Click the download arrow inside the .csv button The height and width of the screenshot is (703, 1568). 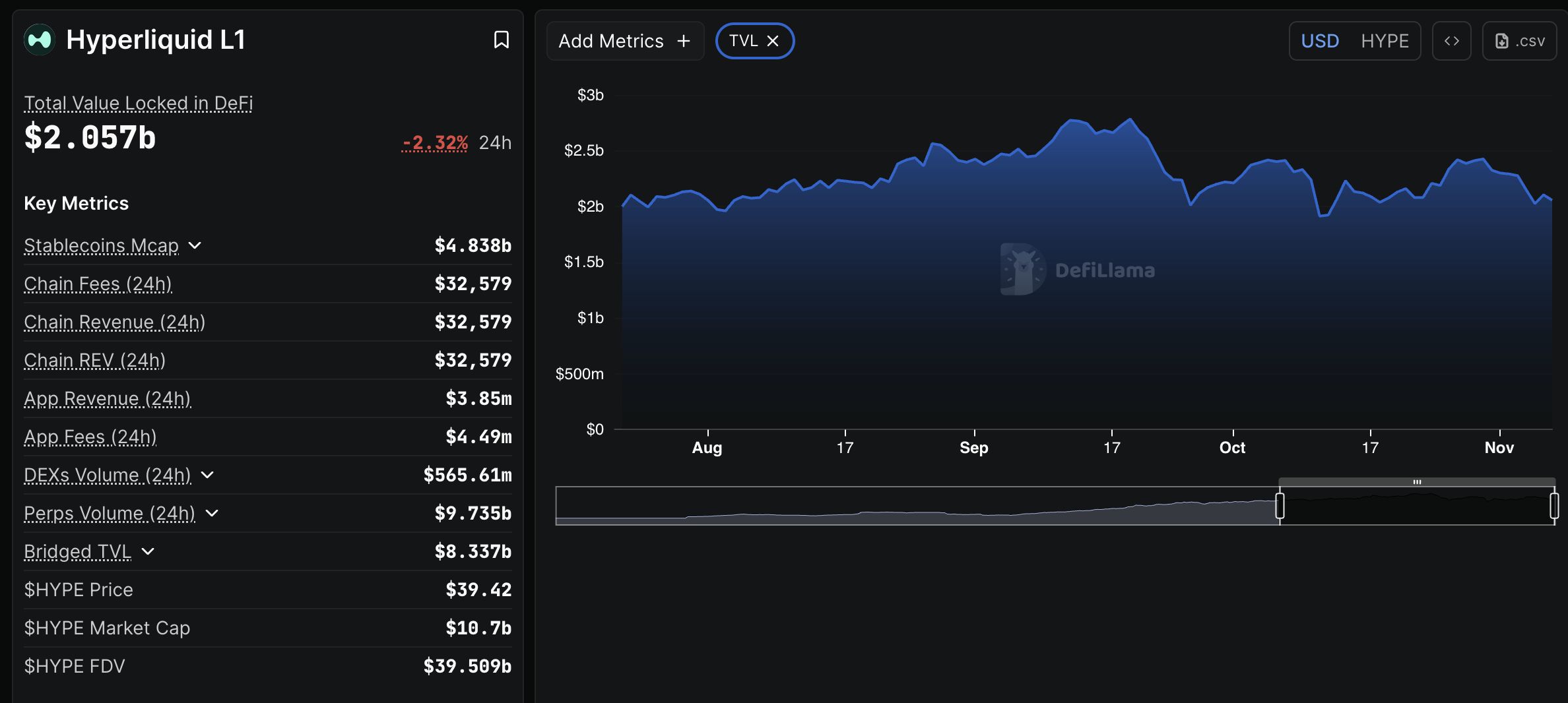click(x=1502, y=40)
